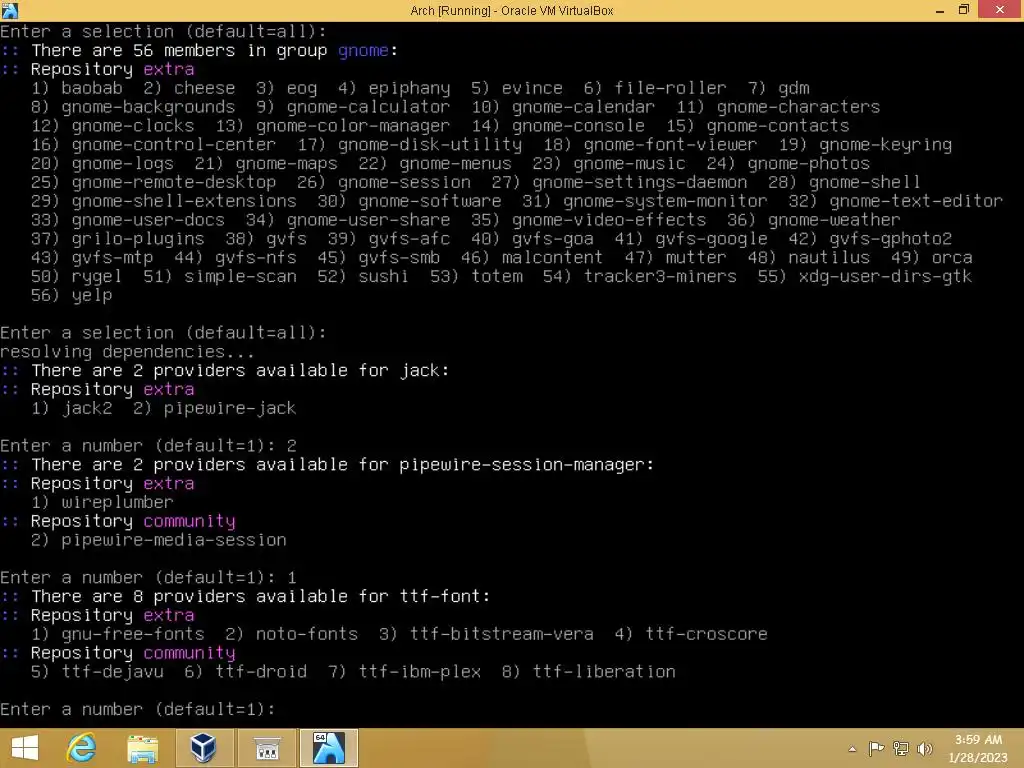Click the 'cheese' package entry
The image size is (1024, 768).
click(x=204, y=88)
